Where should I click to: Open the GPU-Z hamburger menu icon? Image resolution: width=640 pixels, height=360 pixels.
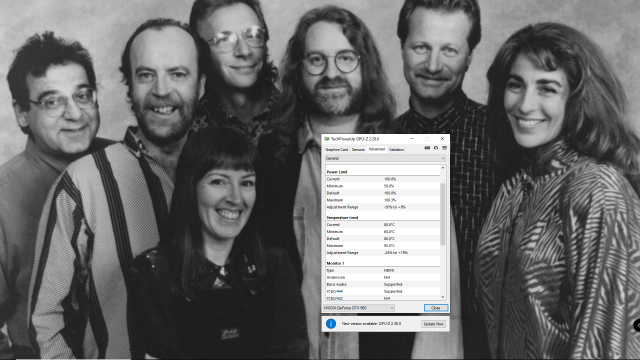point(444,148)
